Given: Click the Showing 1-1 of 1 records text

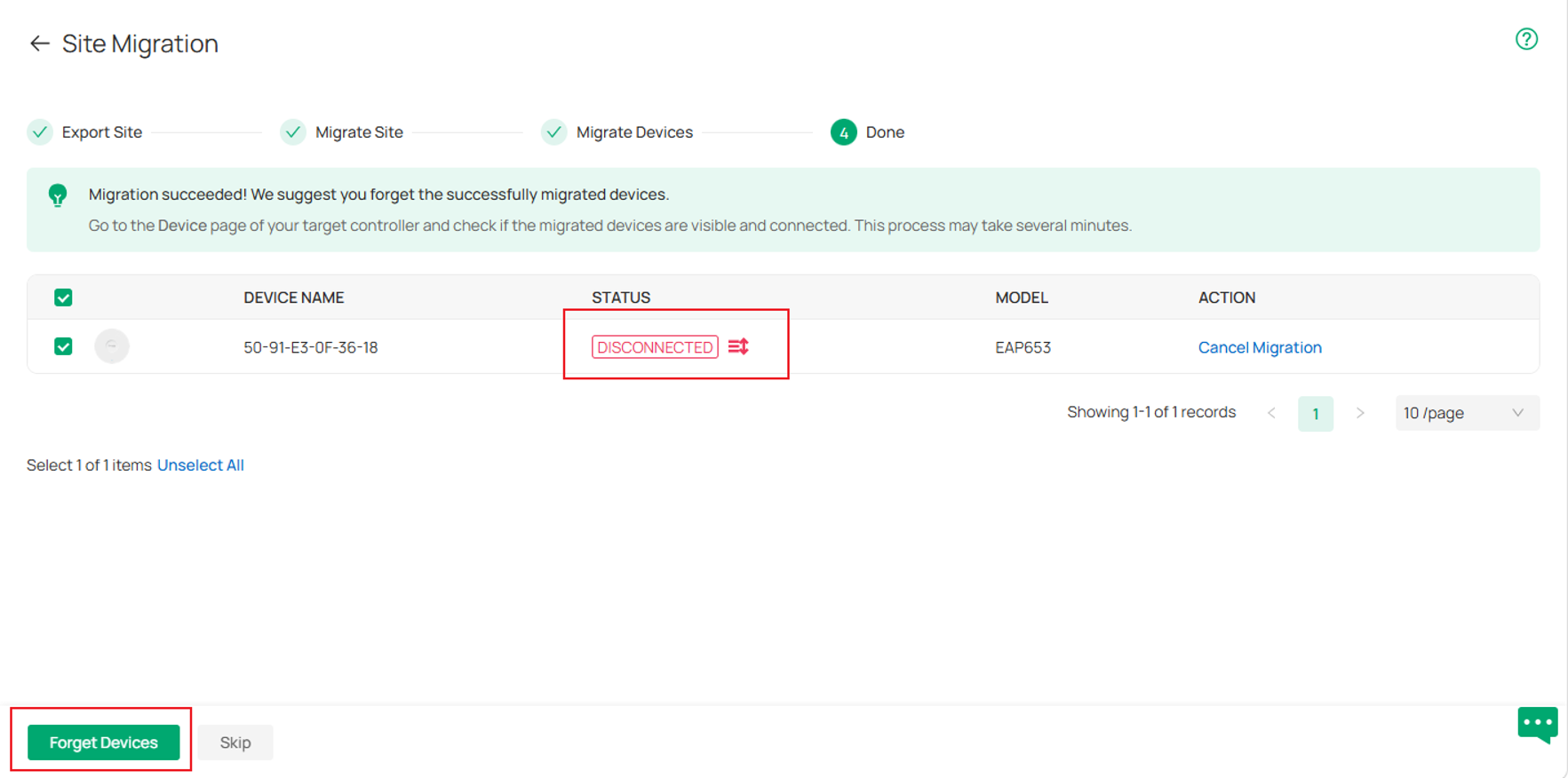Looking at the screenshot, I should point(1151,412).
